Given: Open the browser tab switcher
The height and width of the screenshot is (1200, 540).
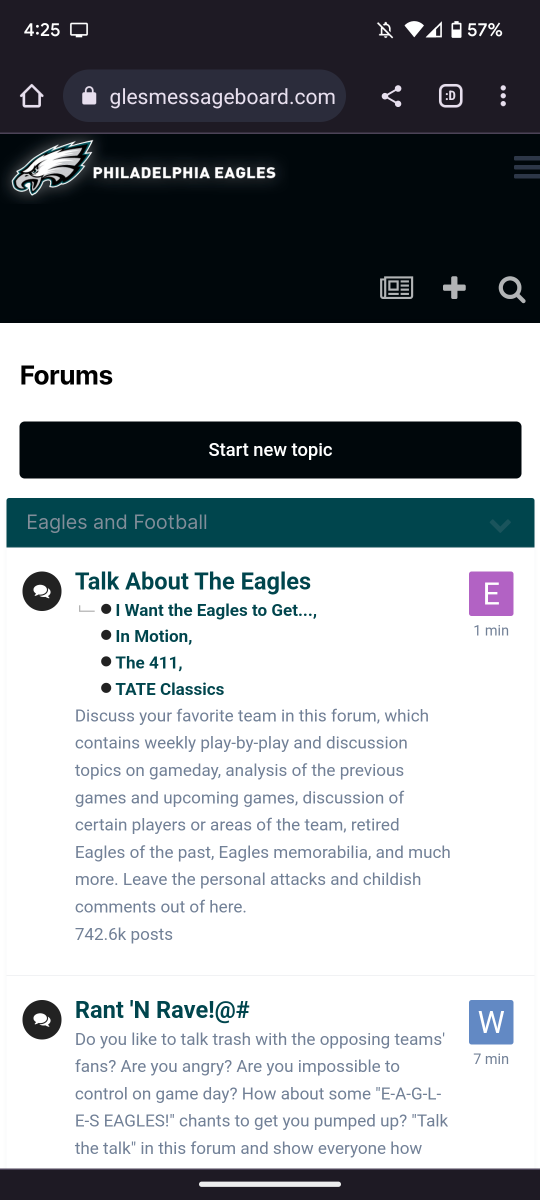Looking at the screenshot, I should click(451, 97).
